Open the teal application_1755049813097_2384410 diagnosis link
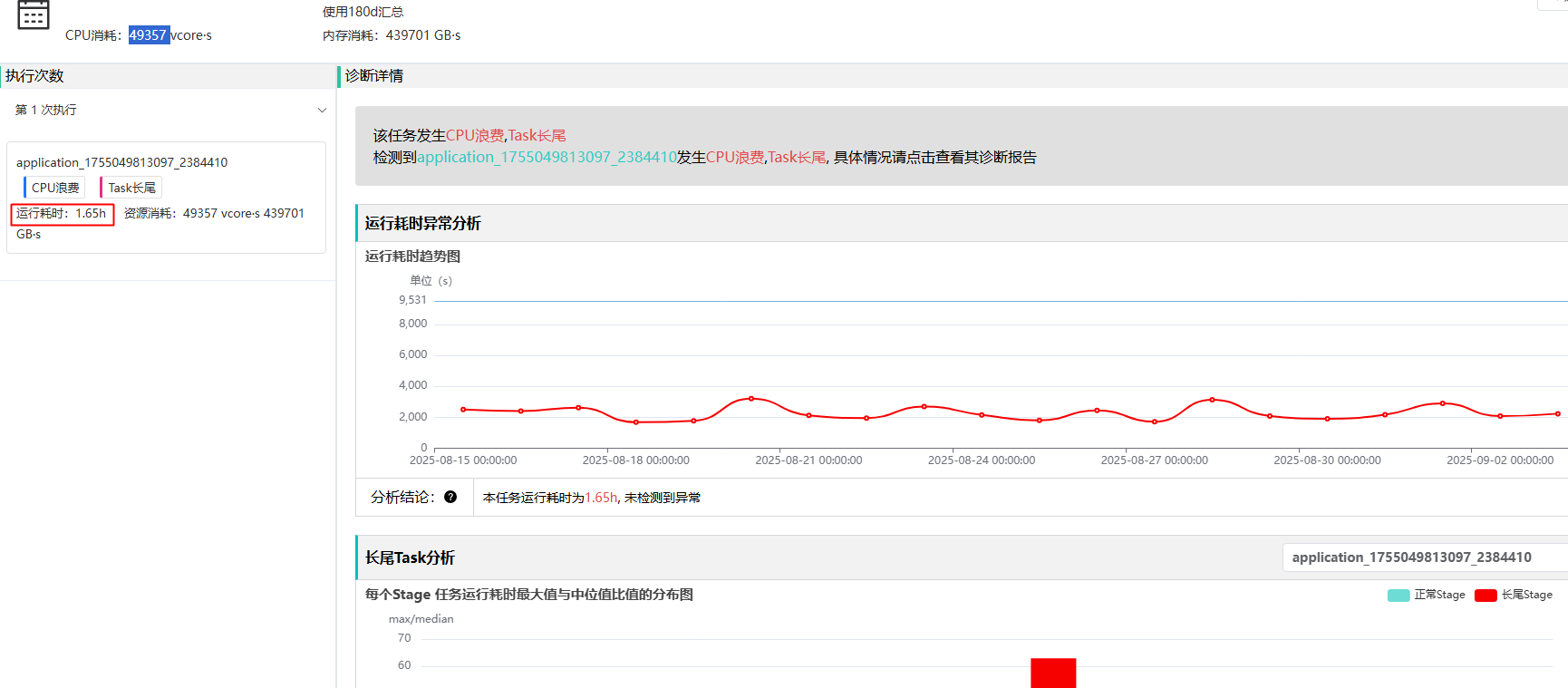The width and height of the screenshot is (1568, 688). (x=547, y=158)
